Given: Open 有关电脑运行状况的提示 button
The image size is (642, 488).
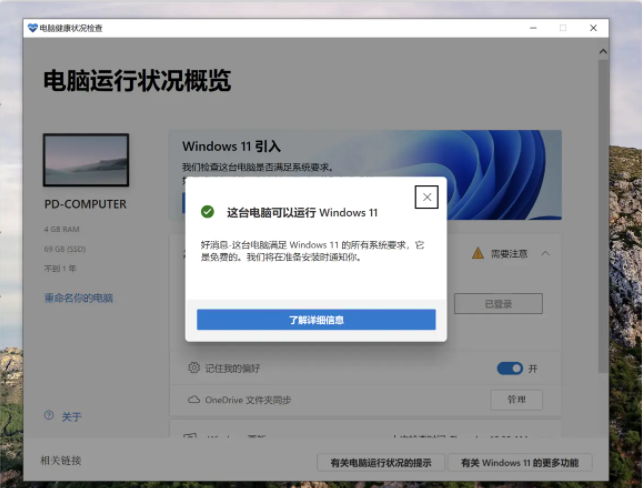Looking at the screenshot, I should pos(381,463).
